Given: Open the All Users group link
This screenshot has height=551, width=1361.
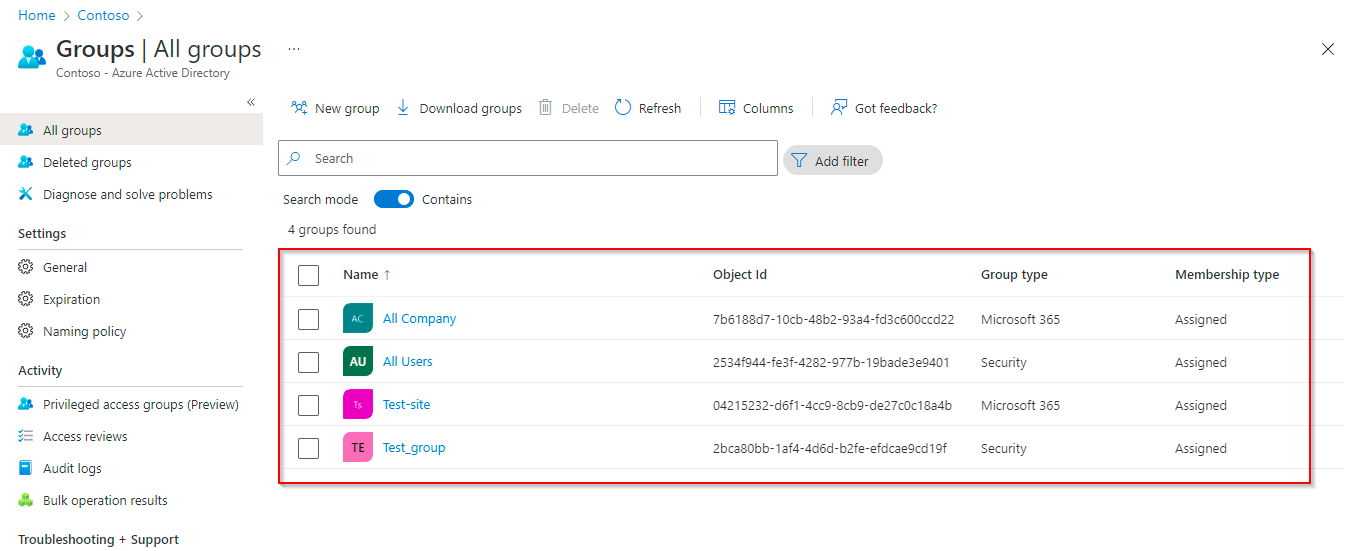Looking at the screenshot, I should tap(408, 361).
